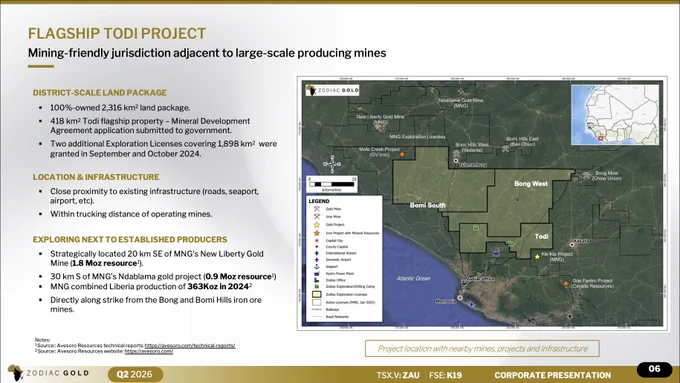Click the Q2 2026 footer badge
This screenshot has width=680, height=383.
point(135,374)
